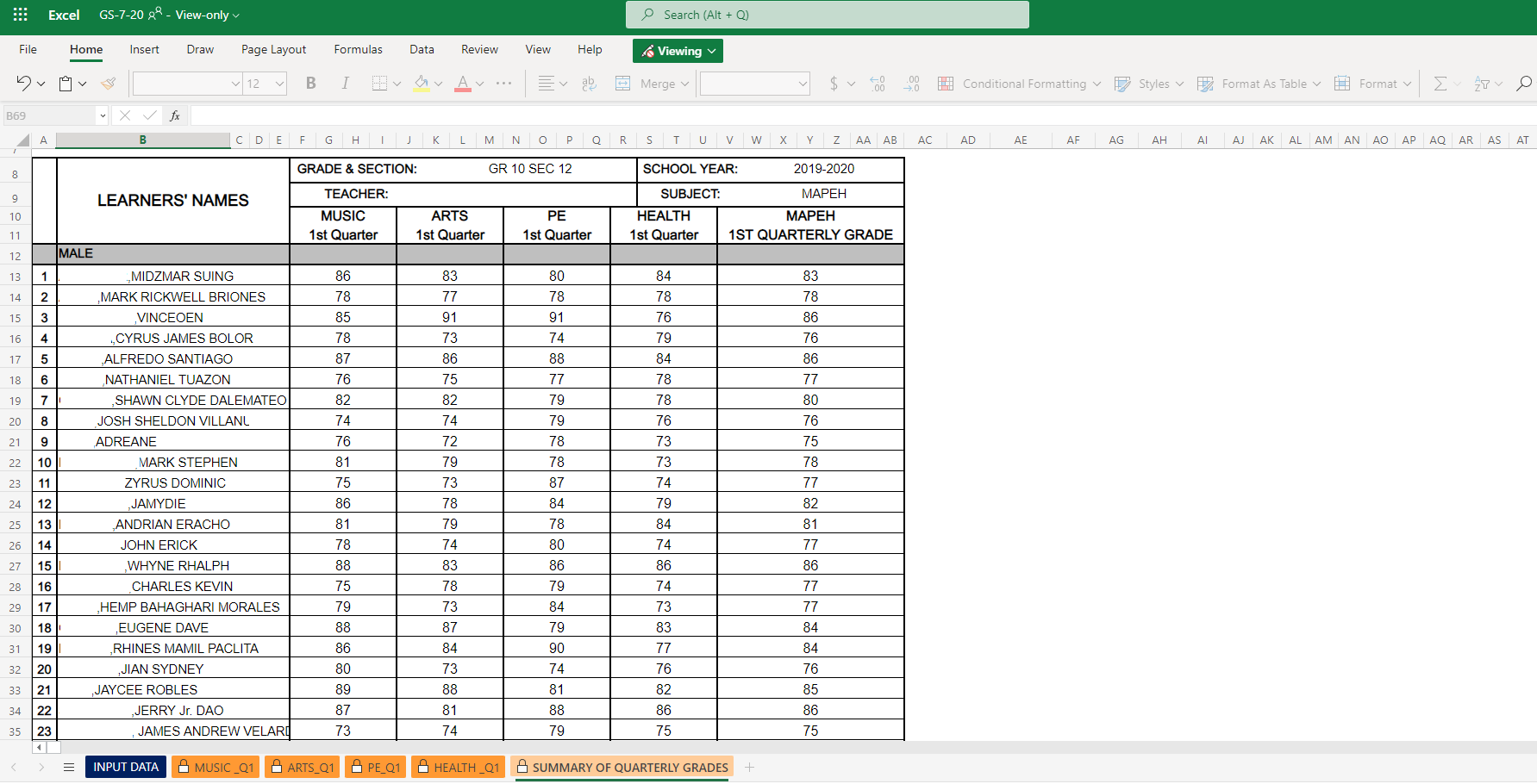Image resolution: width=1537 pixels, height=784 pixels.
Task: Select the HEALTH_Q1 sheet tab
Action: 458,767
